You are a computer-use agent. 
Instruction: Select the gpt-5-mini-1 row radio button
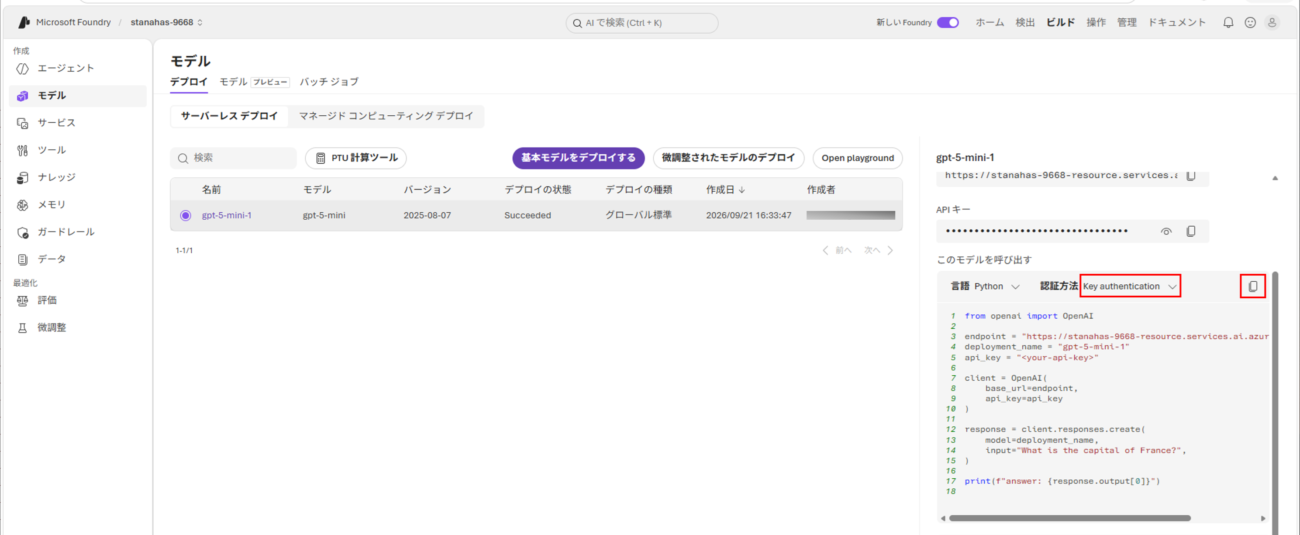pyautogui.click(x=185, y=215)
